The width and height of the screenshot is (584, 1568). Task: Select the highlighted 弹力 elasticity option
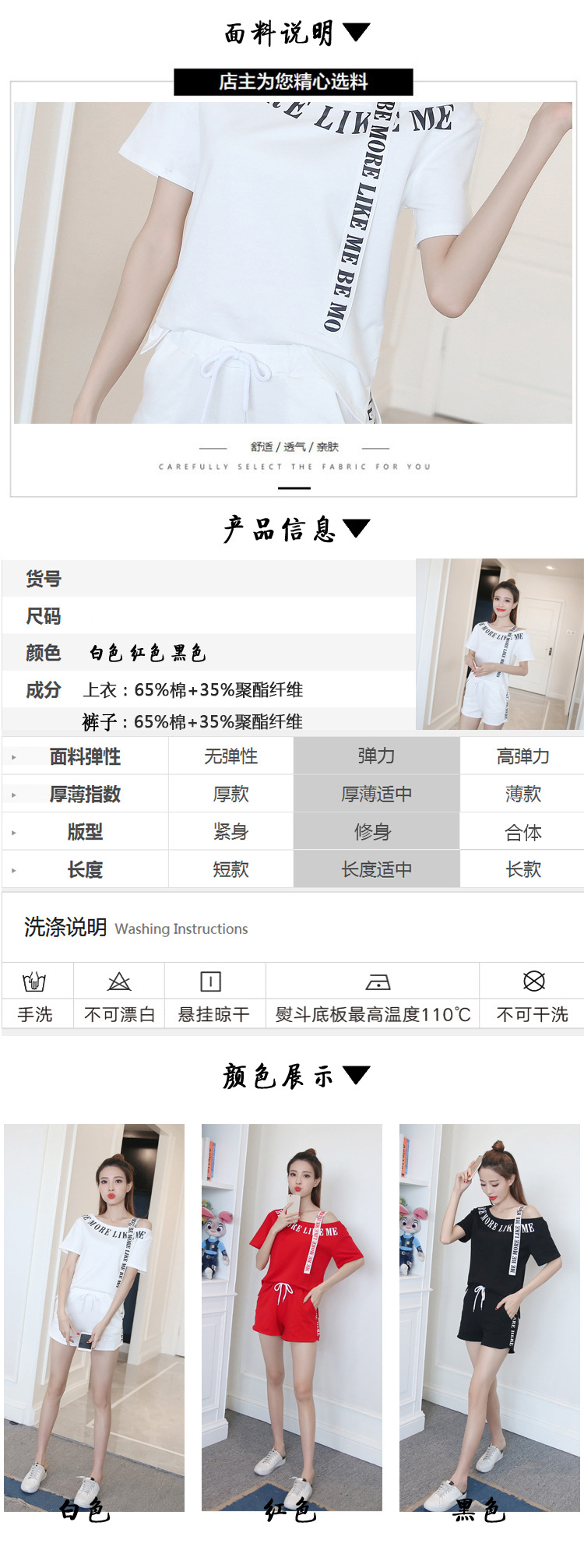tap(376, 756)
